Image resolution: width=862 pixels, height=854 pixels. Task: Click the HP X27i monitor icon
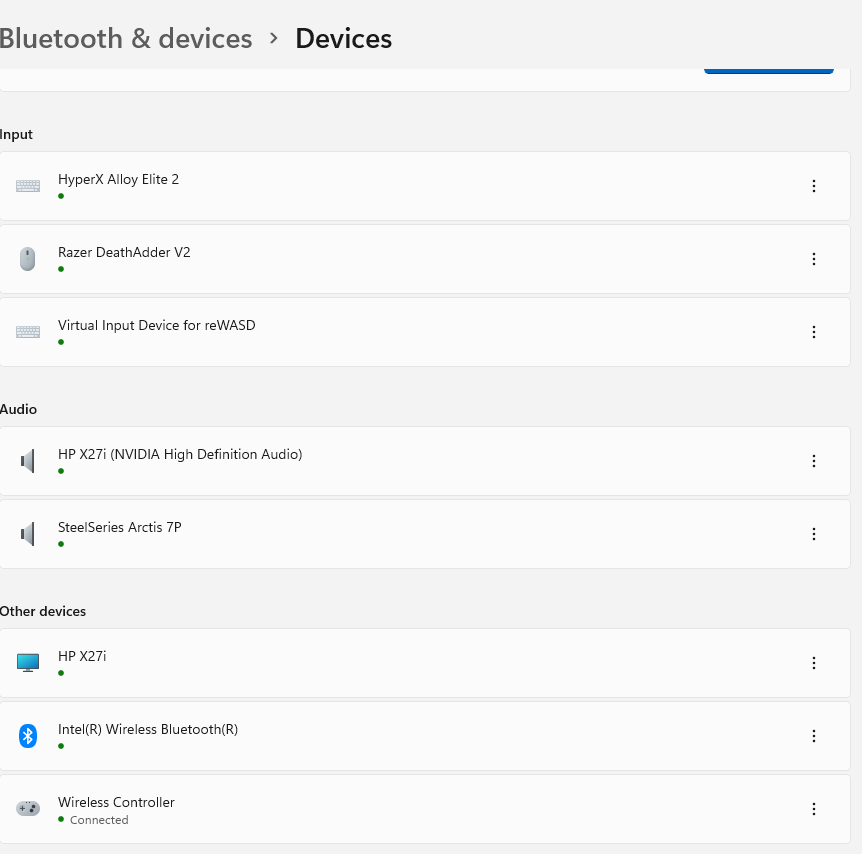click(28, 663)
